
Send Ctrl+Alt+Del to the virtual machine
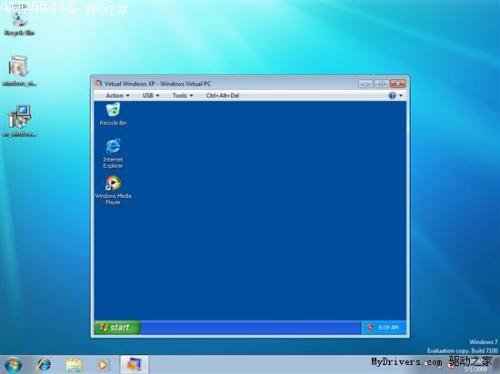(x=222, y=96)
